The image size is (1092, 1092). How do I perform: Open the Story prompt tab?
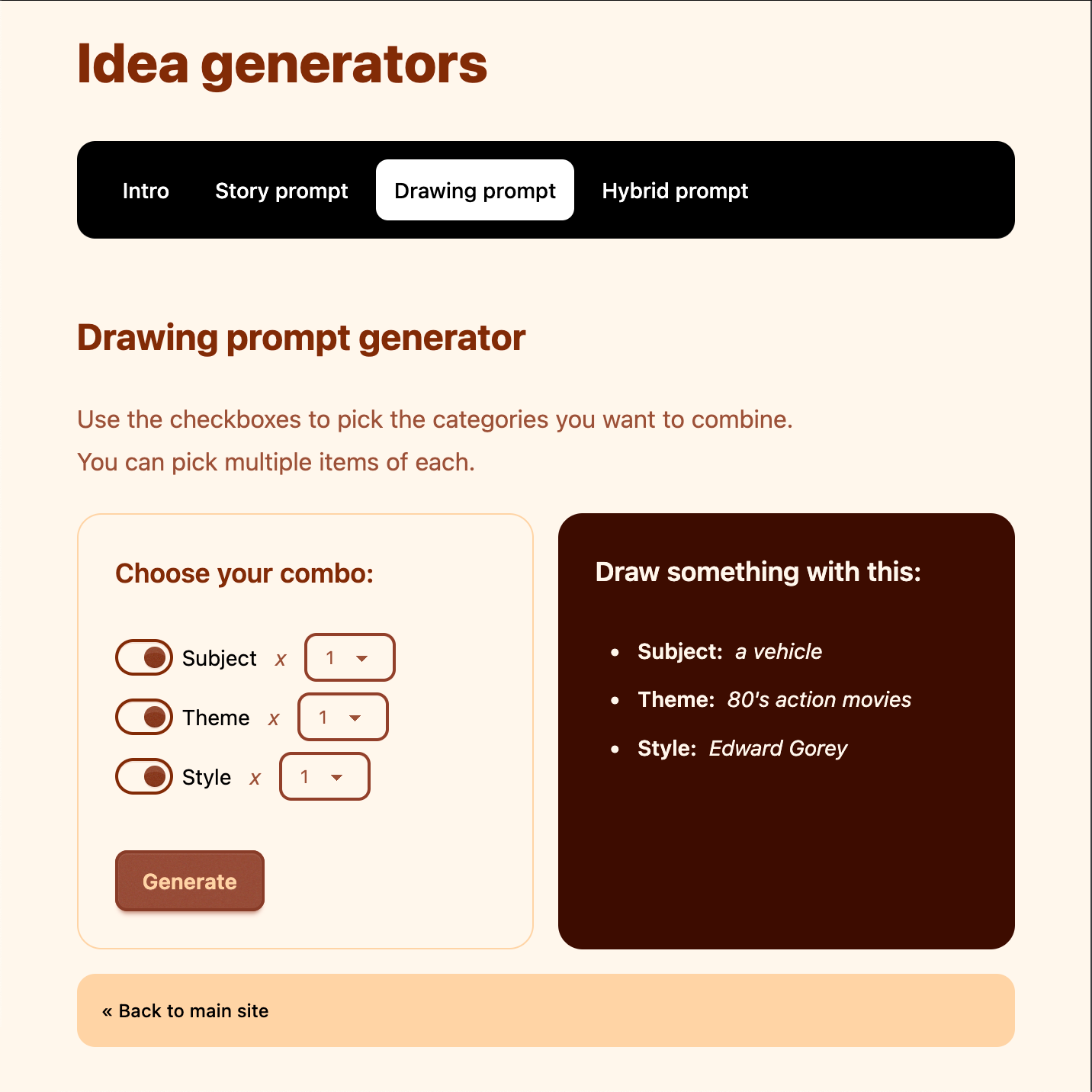coord(281,191)
